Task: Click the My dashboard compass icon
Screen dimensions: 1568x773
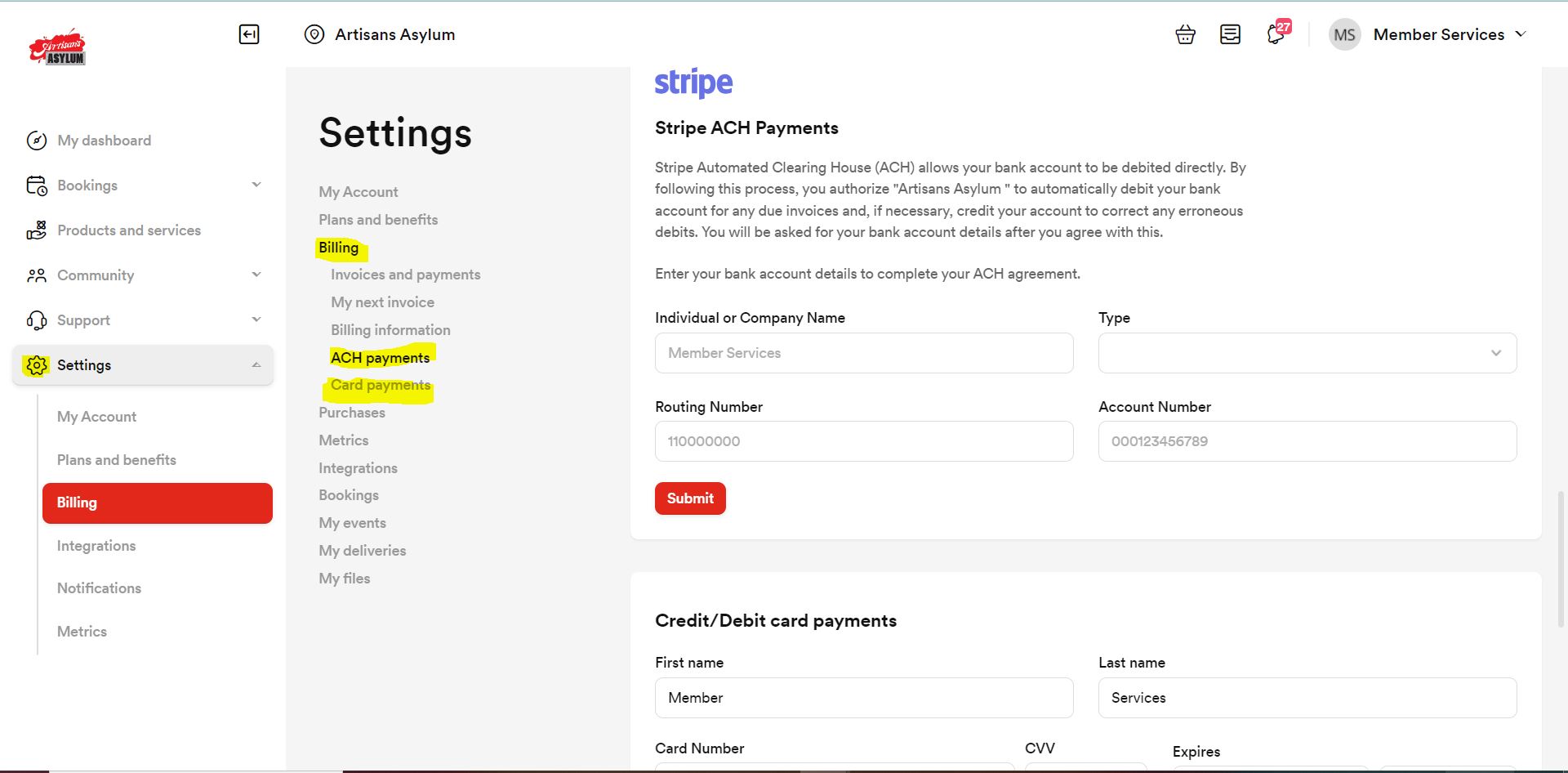Action: [x=37, y=141]
